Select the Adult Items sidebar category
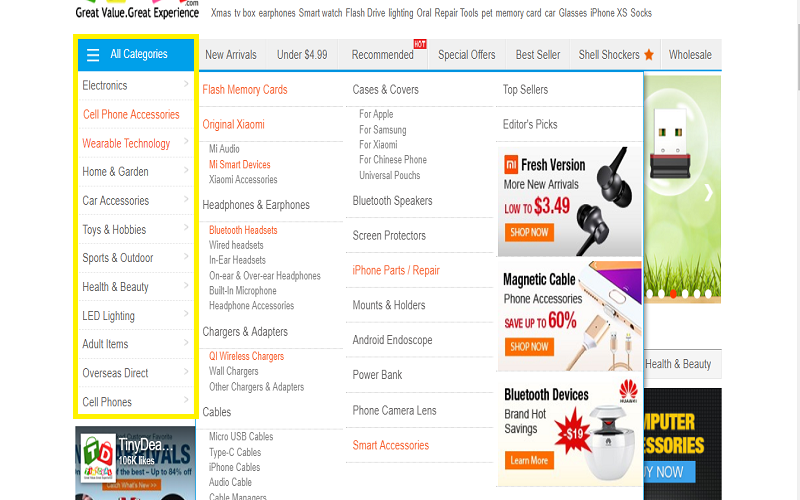The width and height of the screenshot is (800, 500). (105, 344)
